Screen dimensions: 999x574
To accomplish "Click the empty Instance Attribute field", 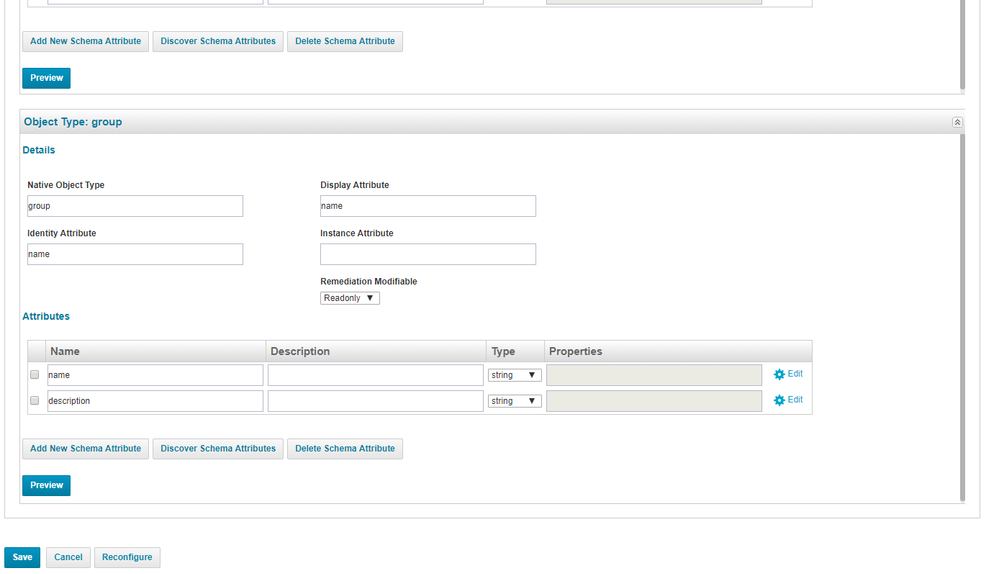I will click(x=428, y=254).
